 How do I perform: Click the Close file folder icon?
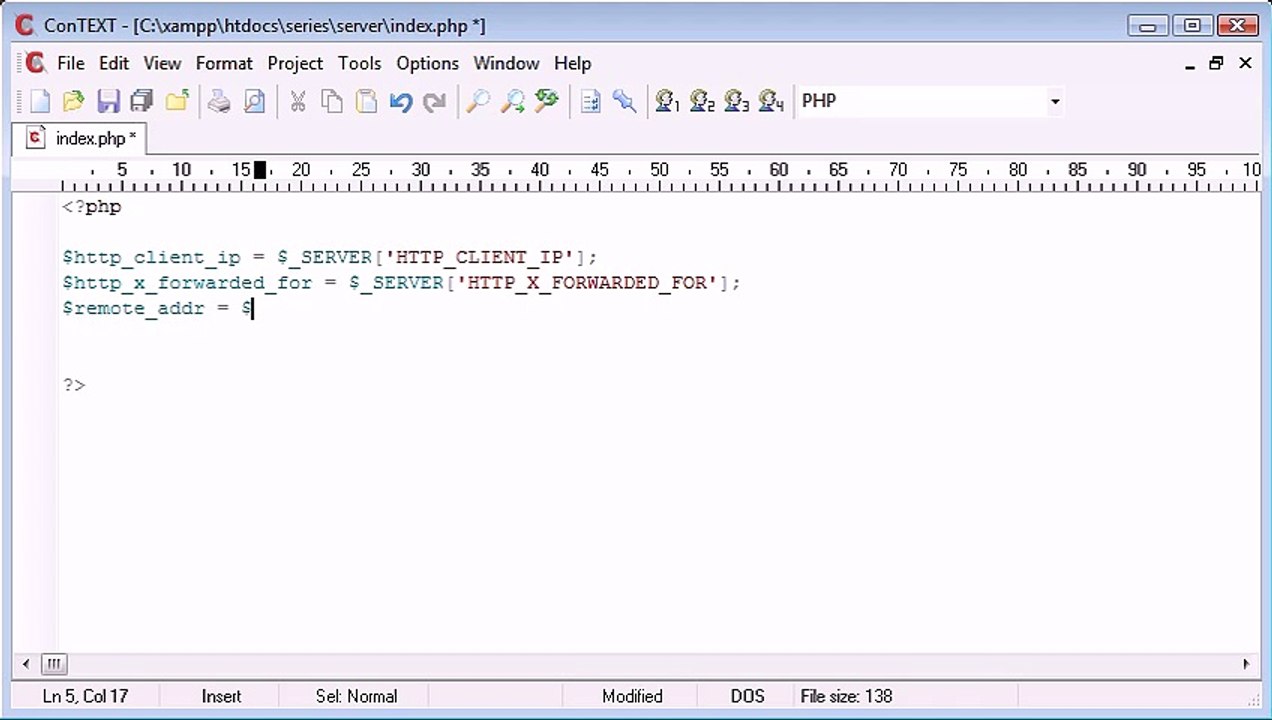(177, 101)
